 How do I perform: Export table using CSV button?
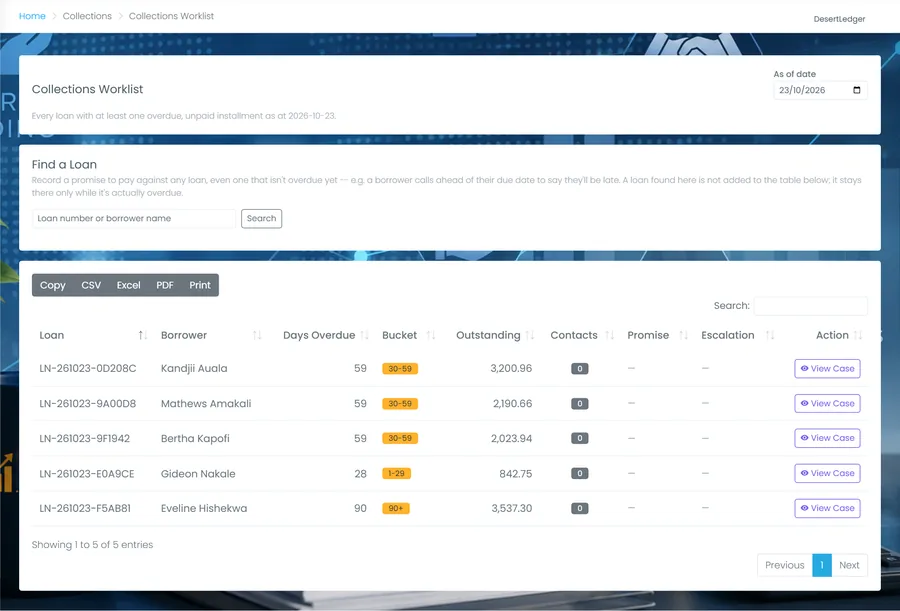point(91,285)
